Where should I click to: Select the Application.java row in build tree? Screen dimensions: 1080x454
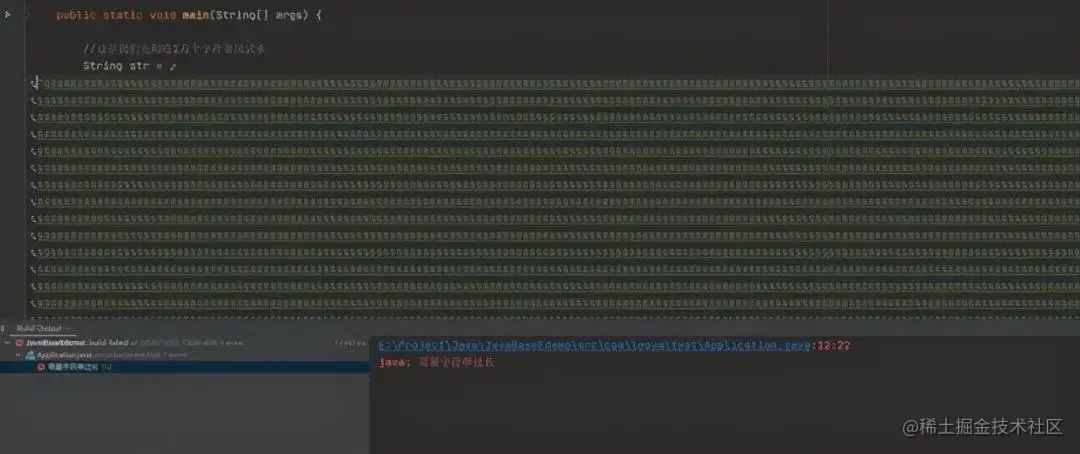pyautogui.click(x=185, y=355)
